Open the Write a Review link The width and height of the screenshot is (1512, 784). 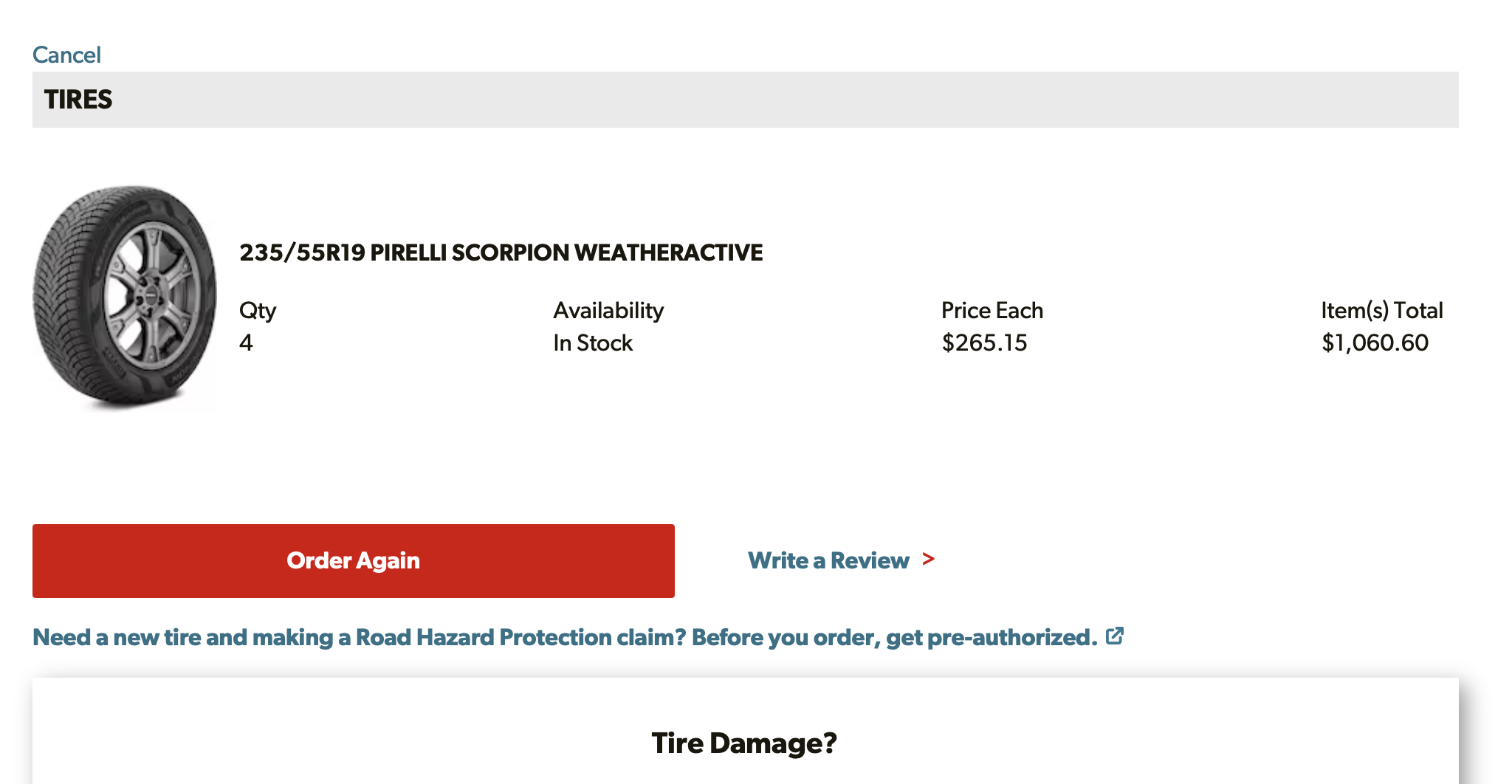828,560
